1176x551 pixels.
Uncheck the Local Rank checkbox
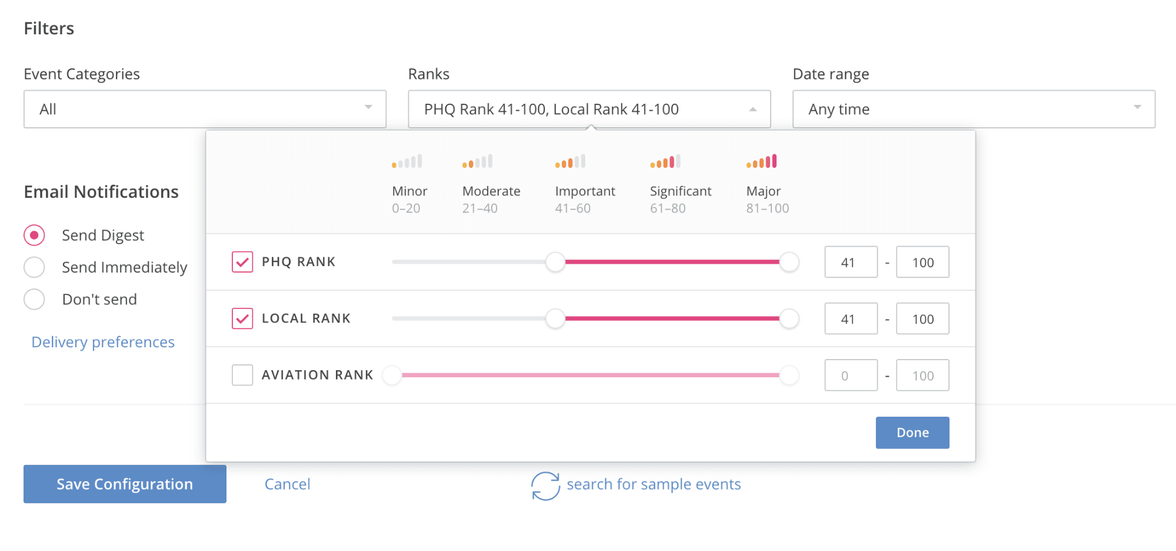(x=242, y=319)
